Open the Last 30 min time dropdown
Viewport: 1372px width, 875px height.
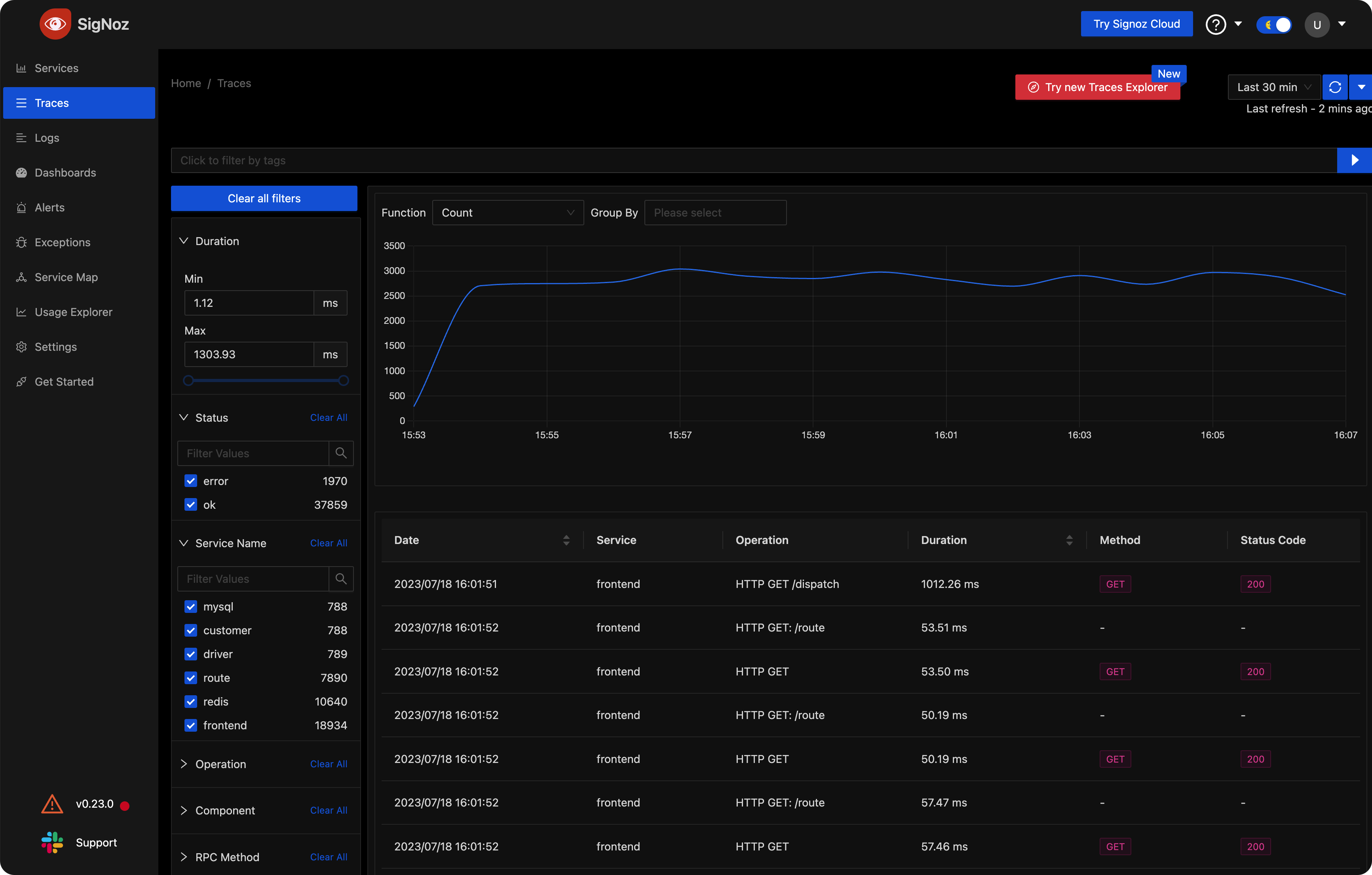pos(1273,87)
